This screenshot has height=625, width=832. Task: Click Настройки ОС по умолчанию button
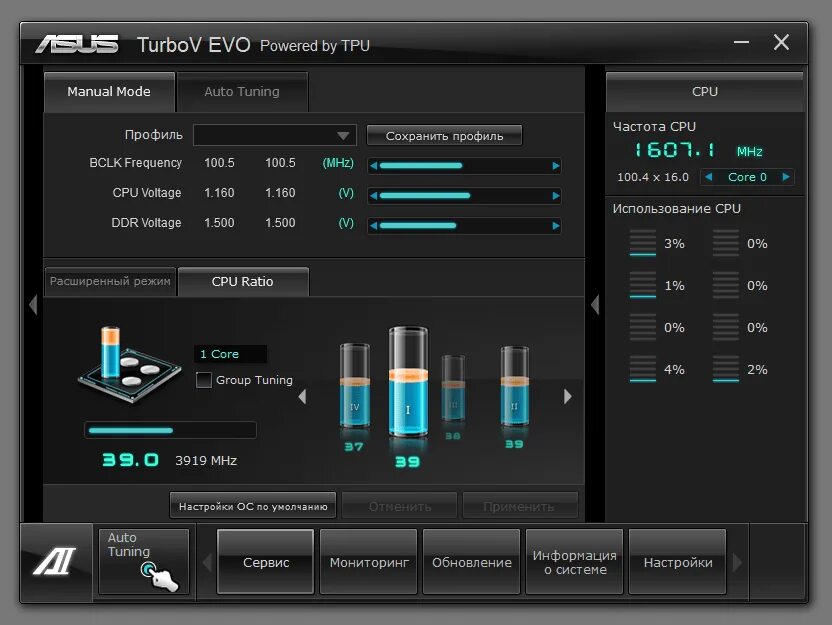click(x=253, y=507)
